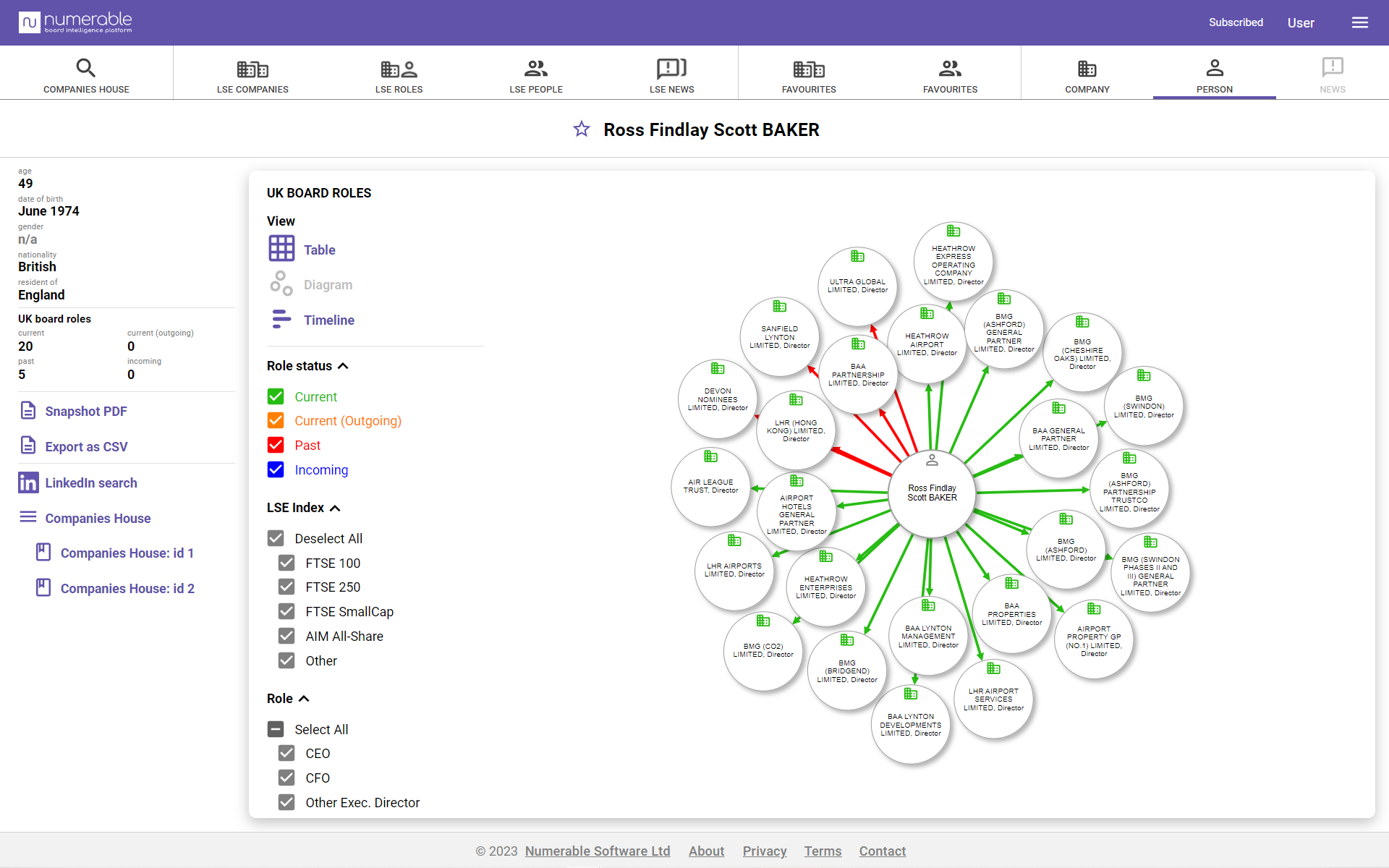Image resolution: width=1389 pixels, height=868 pixels.
Task: Click the numerable logo
Action: coord(76,22)
